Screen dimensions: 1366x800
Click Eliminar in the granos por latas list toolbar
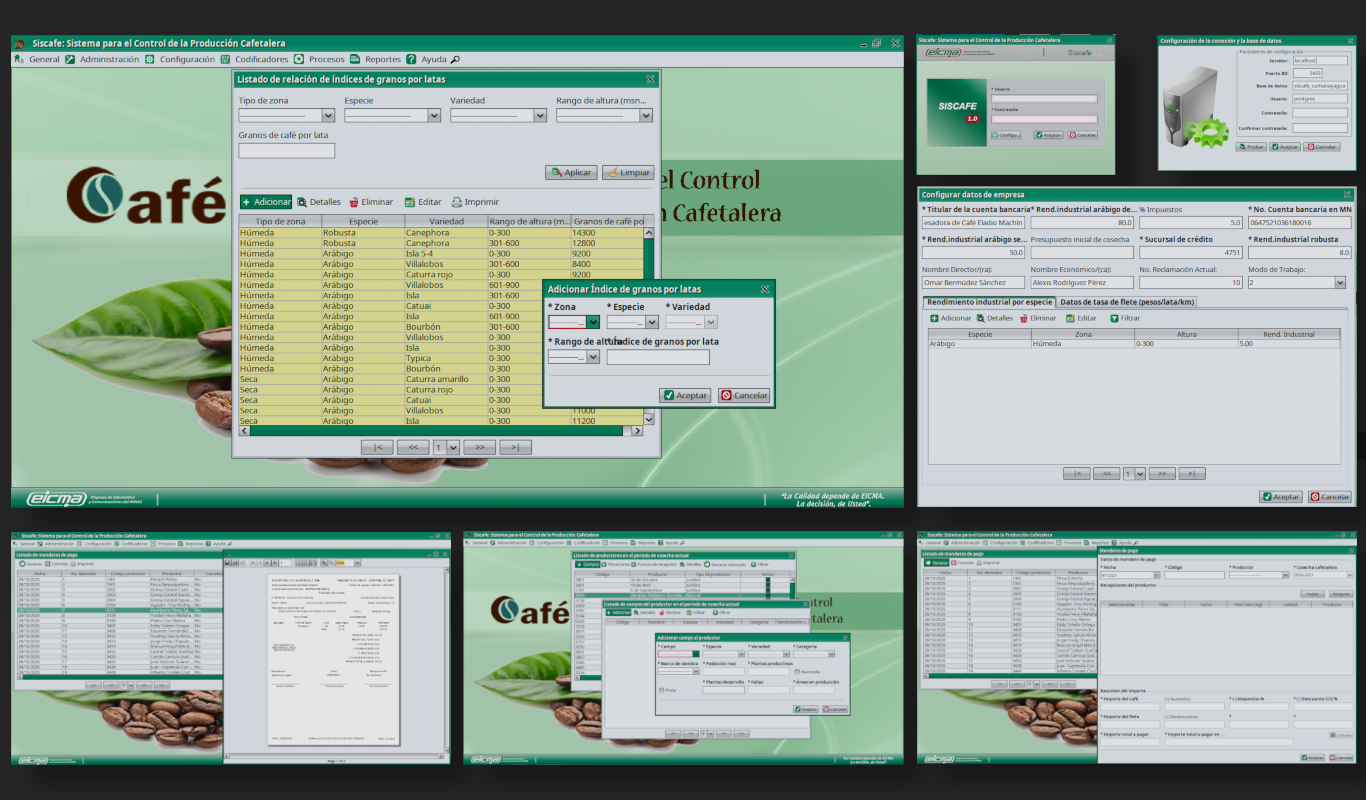click(371, 202)
